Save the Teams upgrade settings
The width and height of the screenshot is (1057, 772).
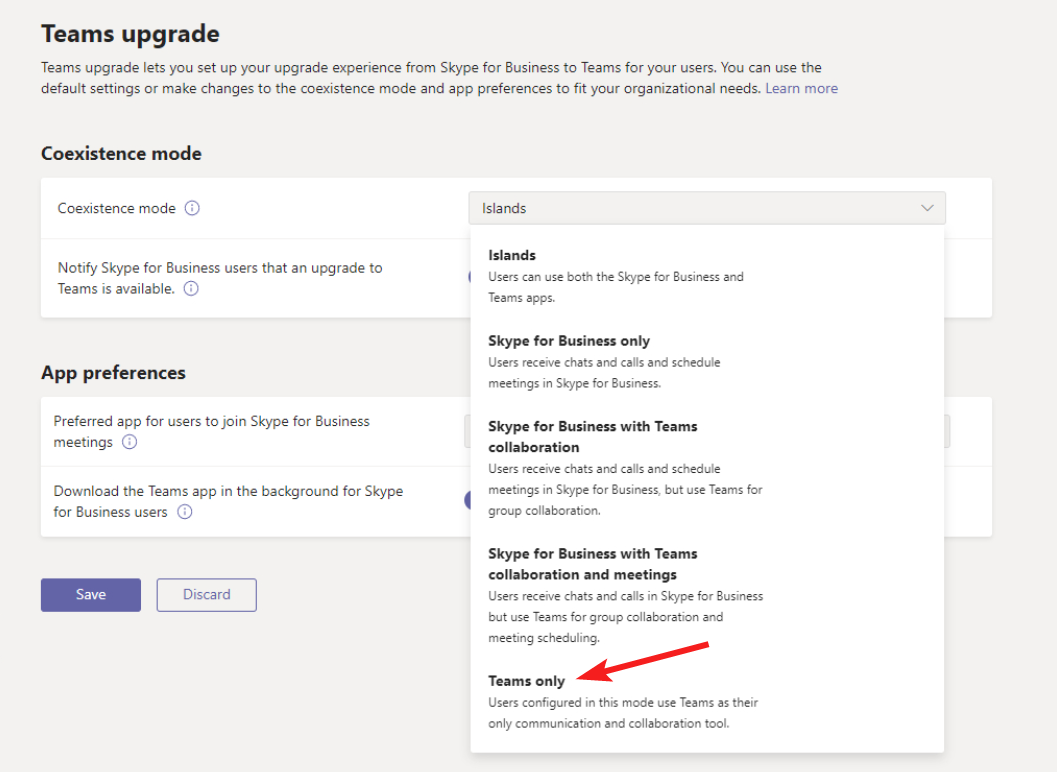tap(91, 595)
